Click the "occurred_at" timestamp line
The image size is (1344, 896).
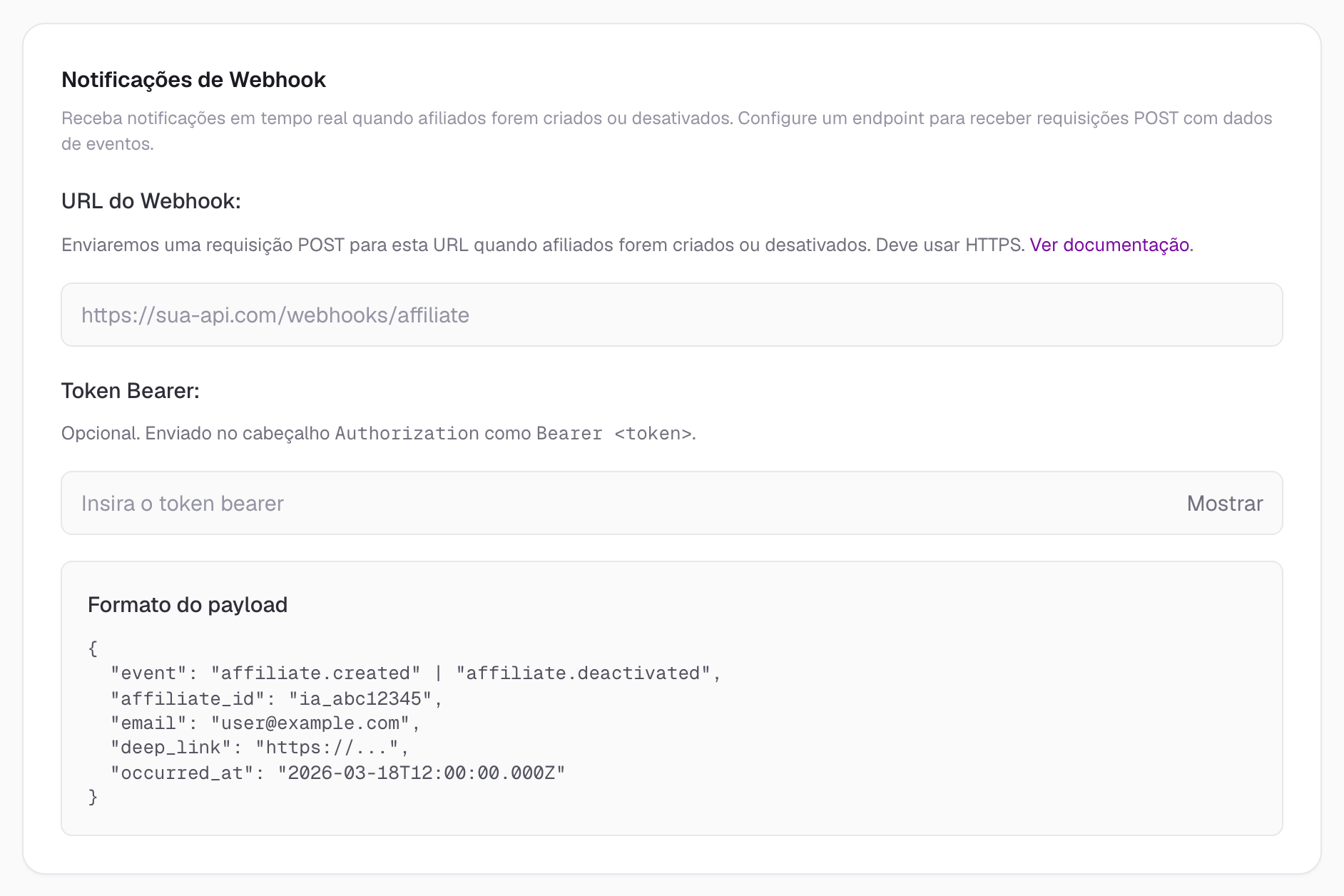point(338,773)
